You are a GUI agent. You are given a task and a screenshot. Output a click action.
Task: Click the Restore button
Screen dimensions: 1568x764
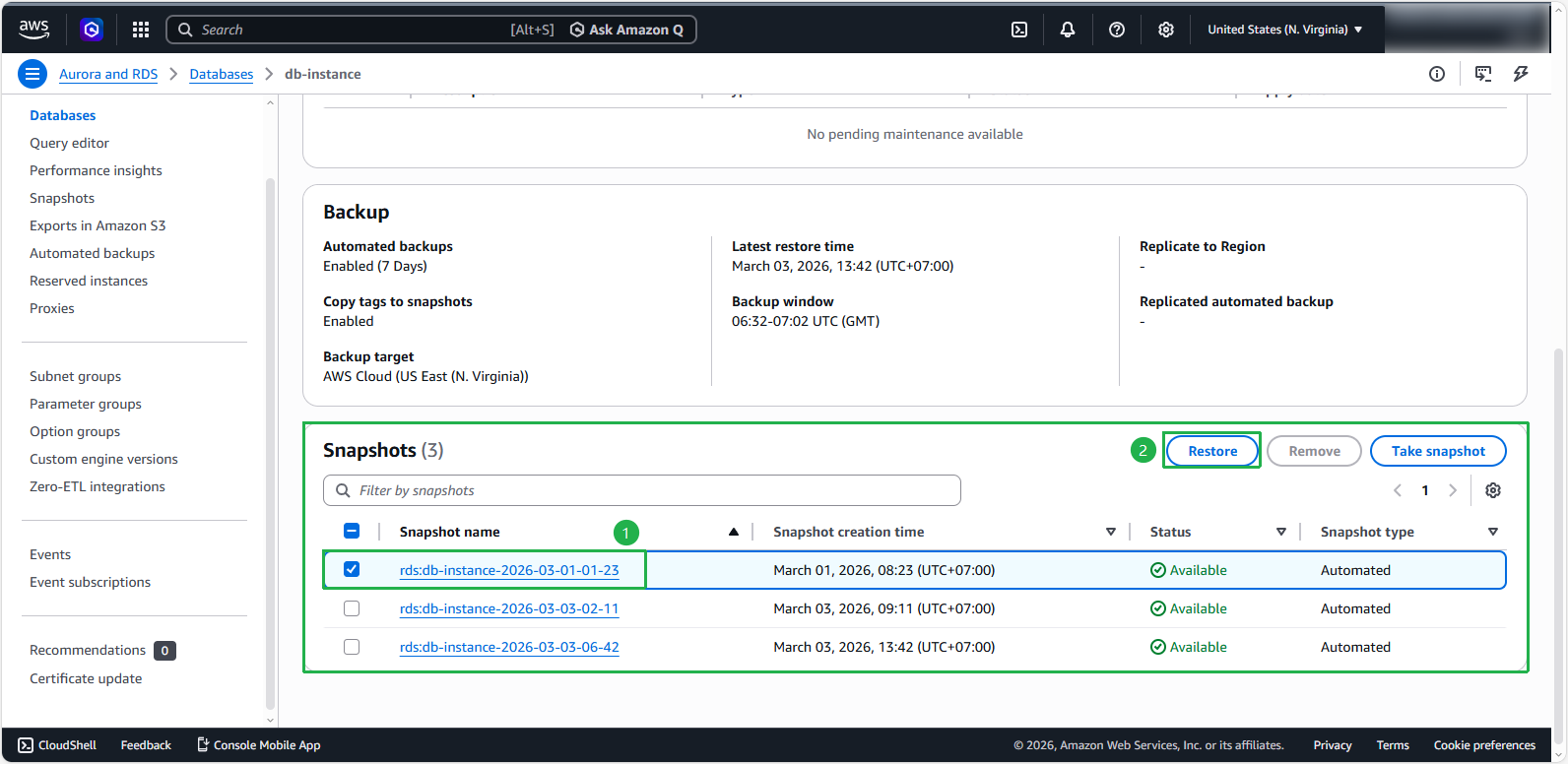coord(1212,451)
